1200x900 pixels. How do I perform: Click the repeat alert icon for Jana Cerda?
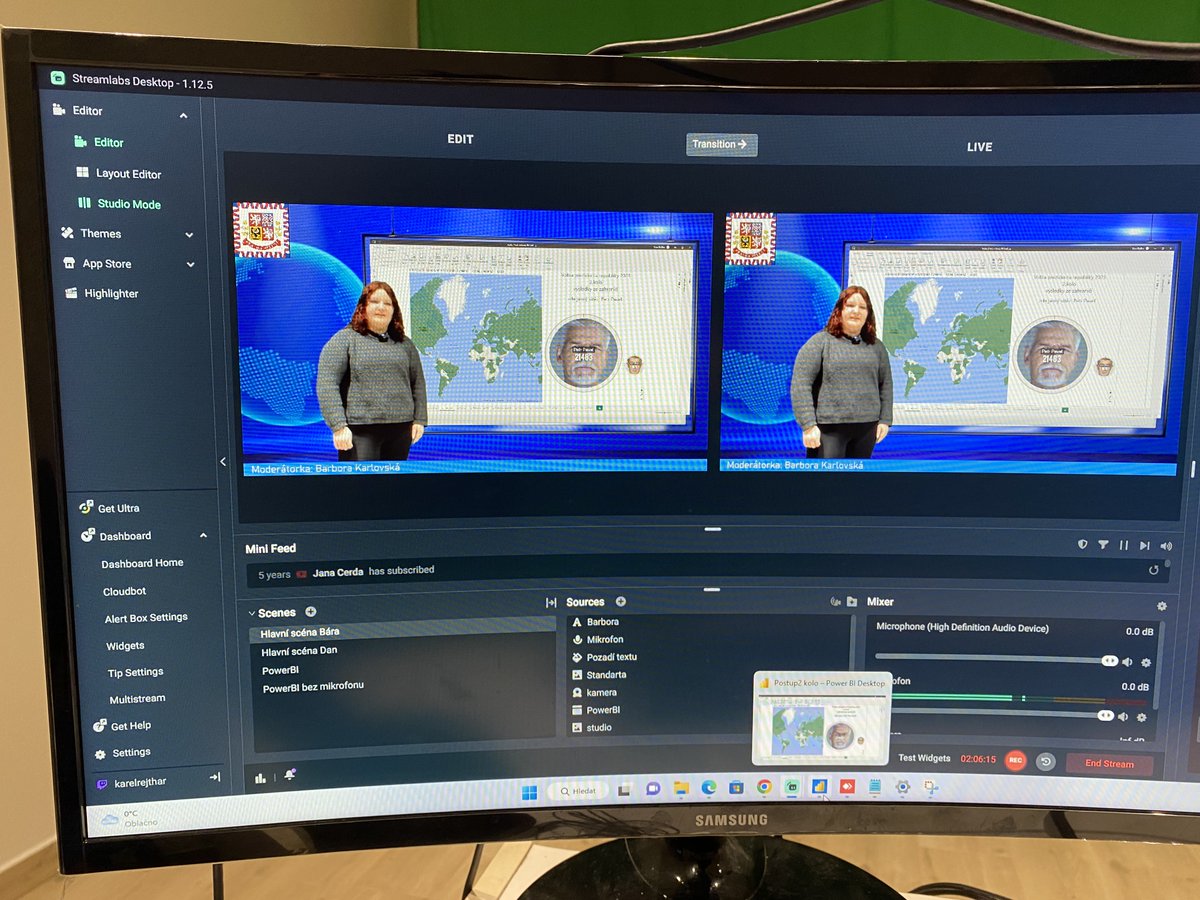click(x=1154, y=570)
